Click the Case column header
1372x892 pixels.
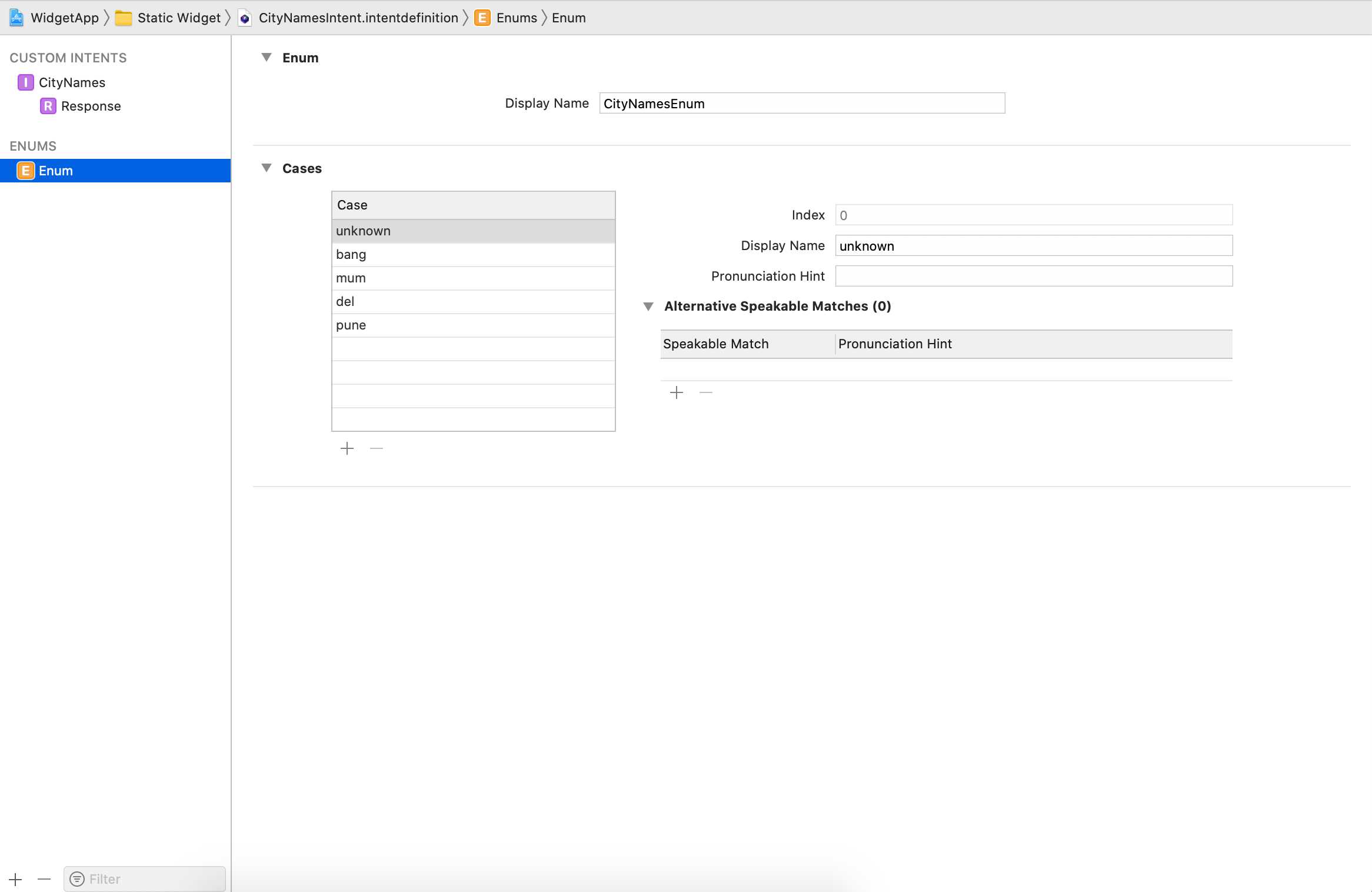tap(474, 205)
